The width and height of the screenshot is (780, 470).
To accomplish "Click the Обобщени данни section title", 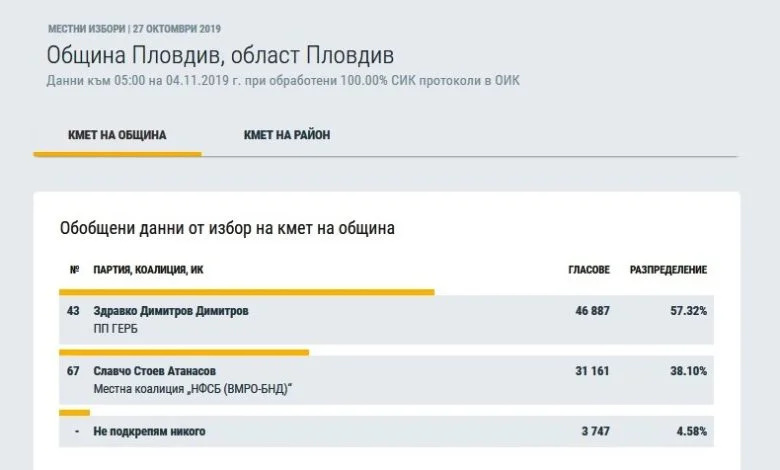I will point(227,228).
